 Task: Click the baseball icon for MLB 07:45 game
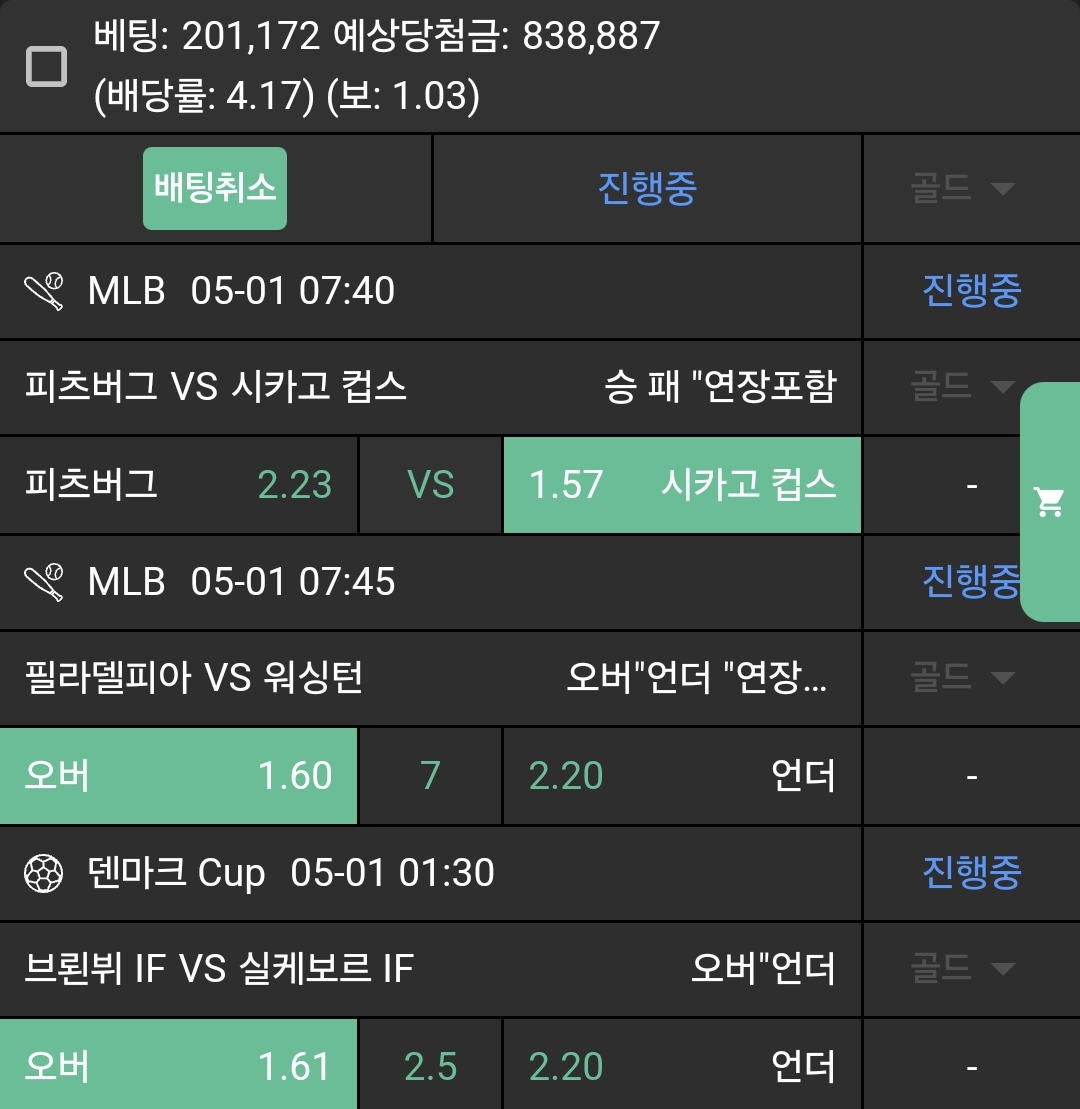coord(44,581)
